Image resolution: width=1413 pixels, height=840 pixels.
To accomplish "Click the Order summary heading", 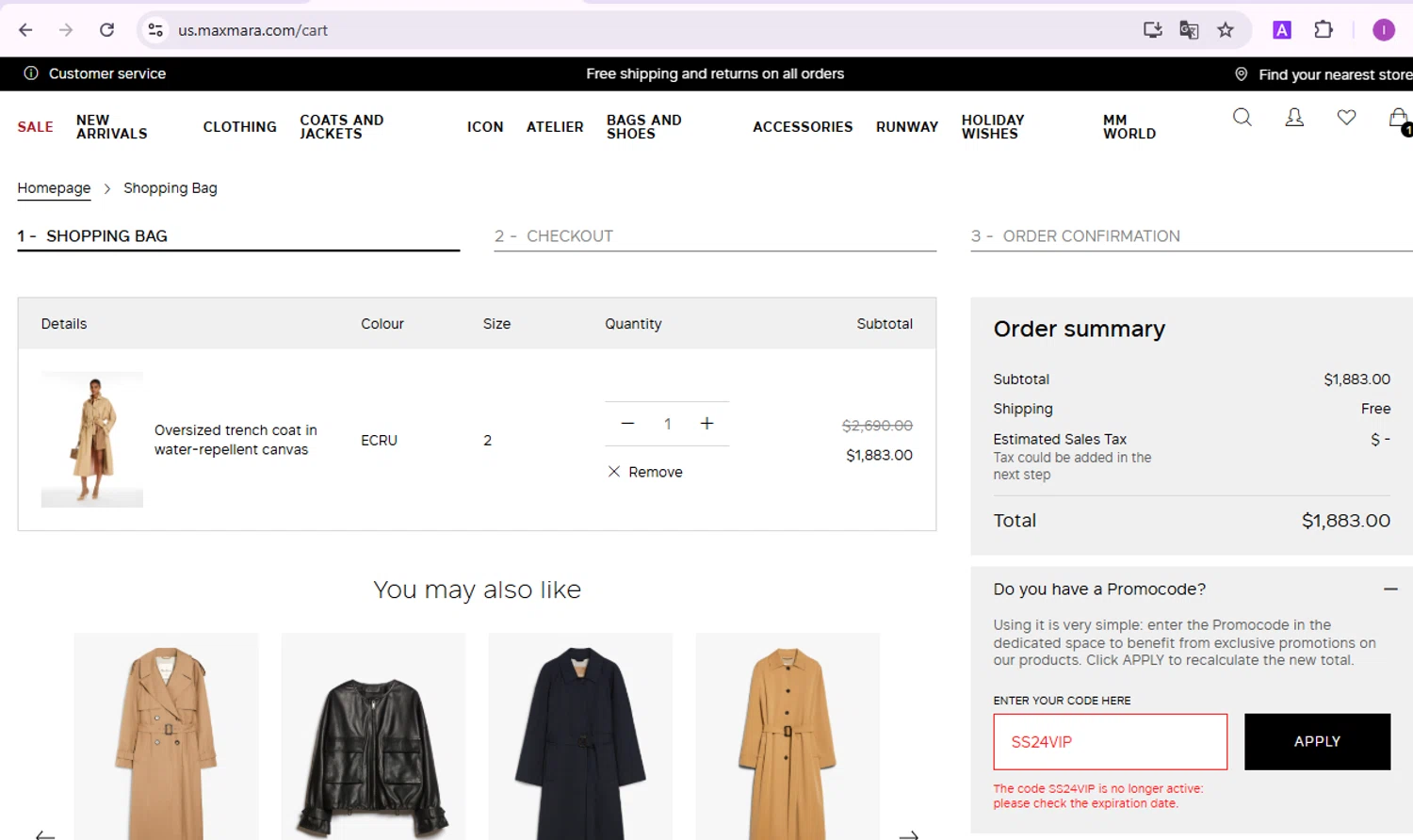I will [x=1079, y=329].
